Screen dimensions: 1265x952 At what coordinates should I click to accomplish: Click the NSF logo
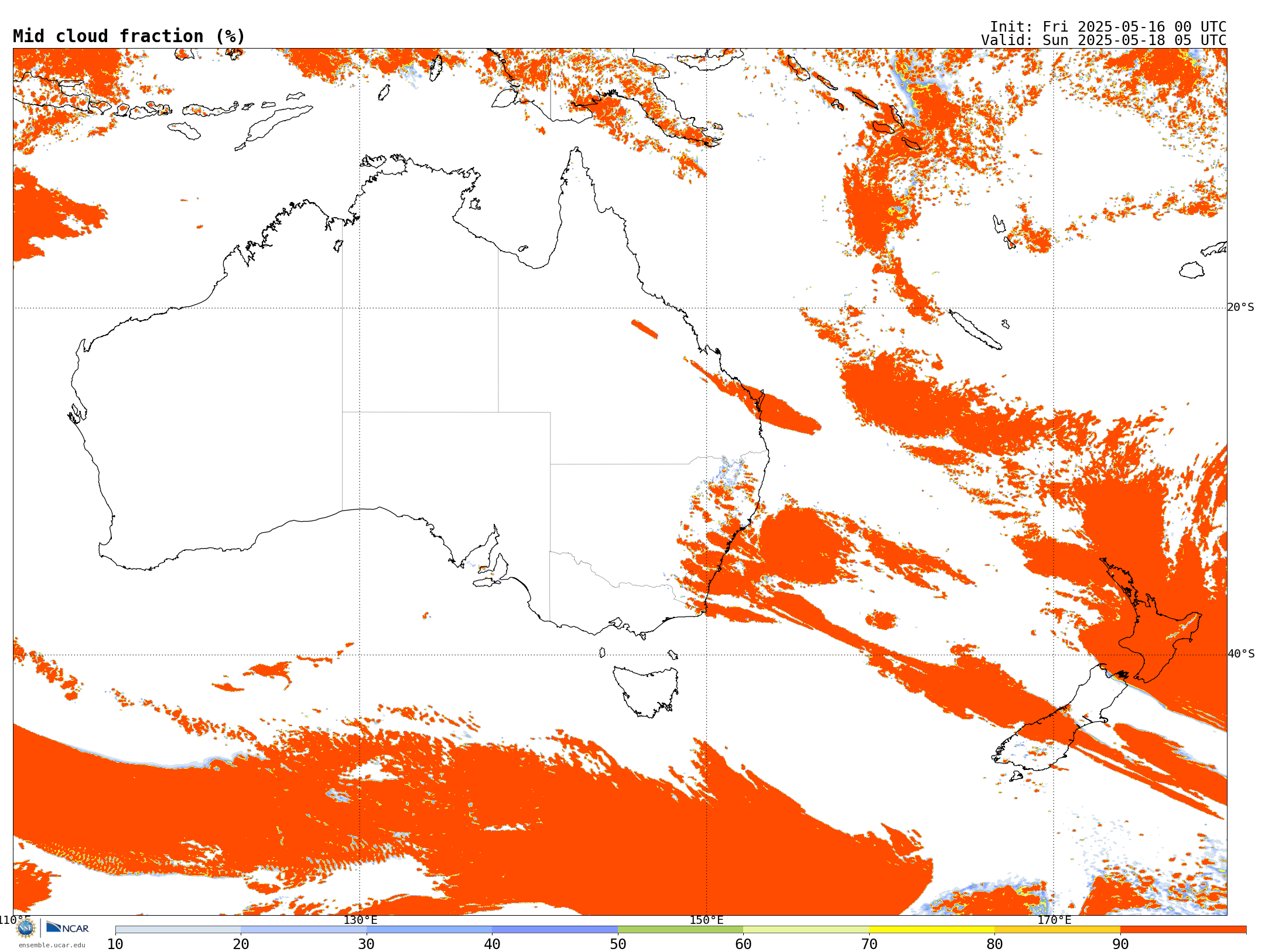pyautogui.click(x=26, y=927)
